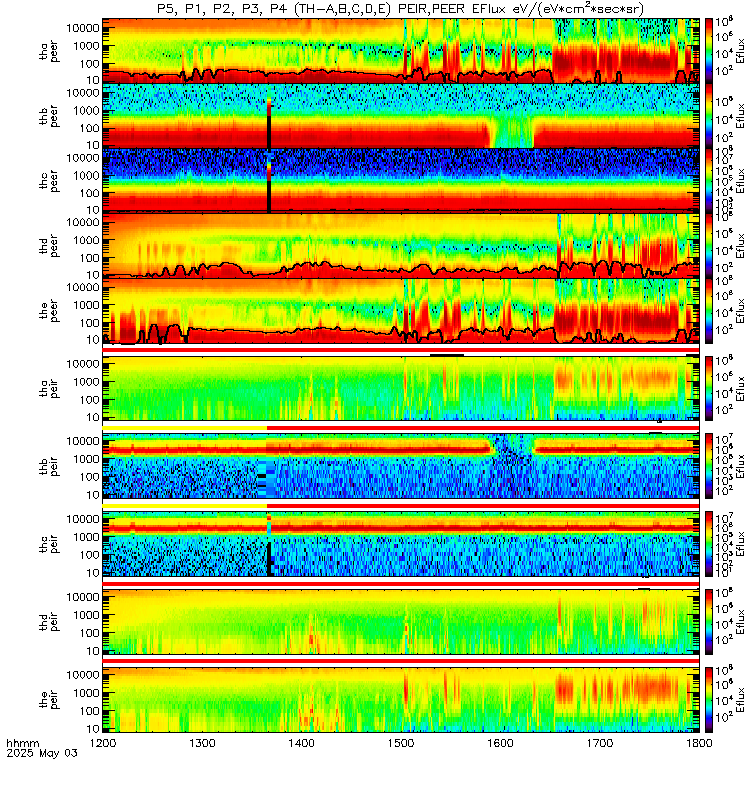This screenshot has height=800, width=750.
Task: Click the thd peer axis label
Action: 49,245
